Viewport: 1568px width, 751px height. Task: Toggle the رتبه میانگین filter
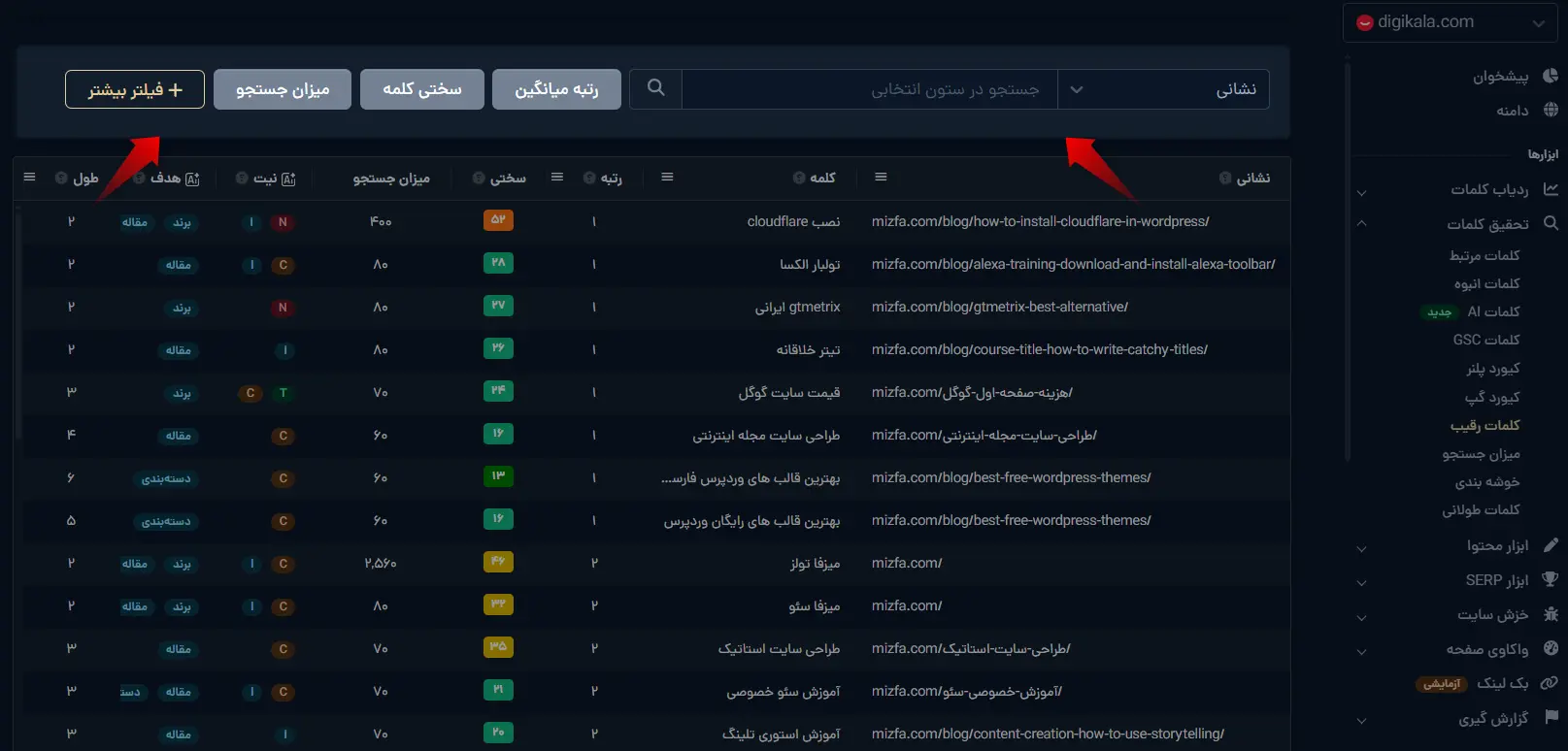coord(556,89)
